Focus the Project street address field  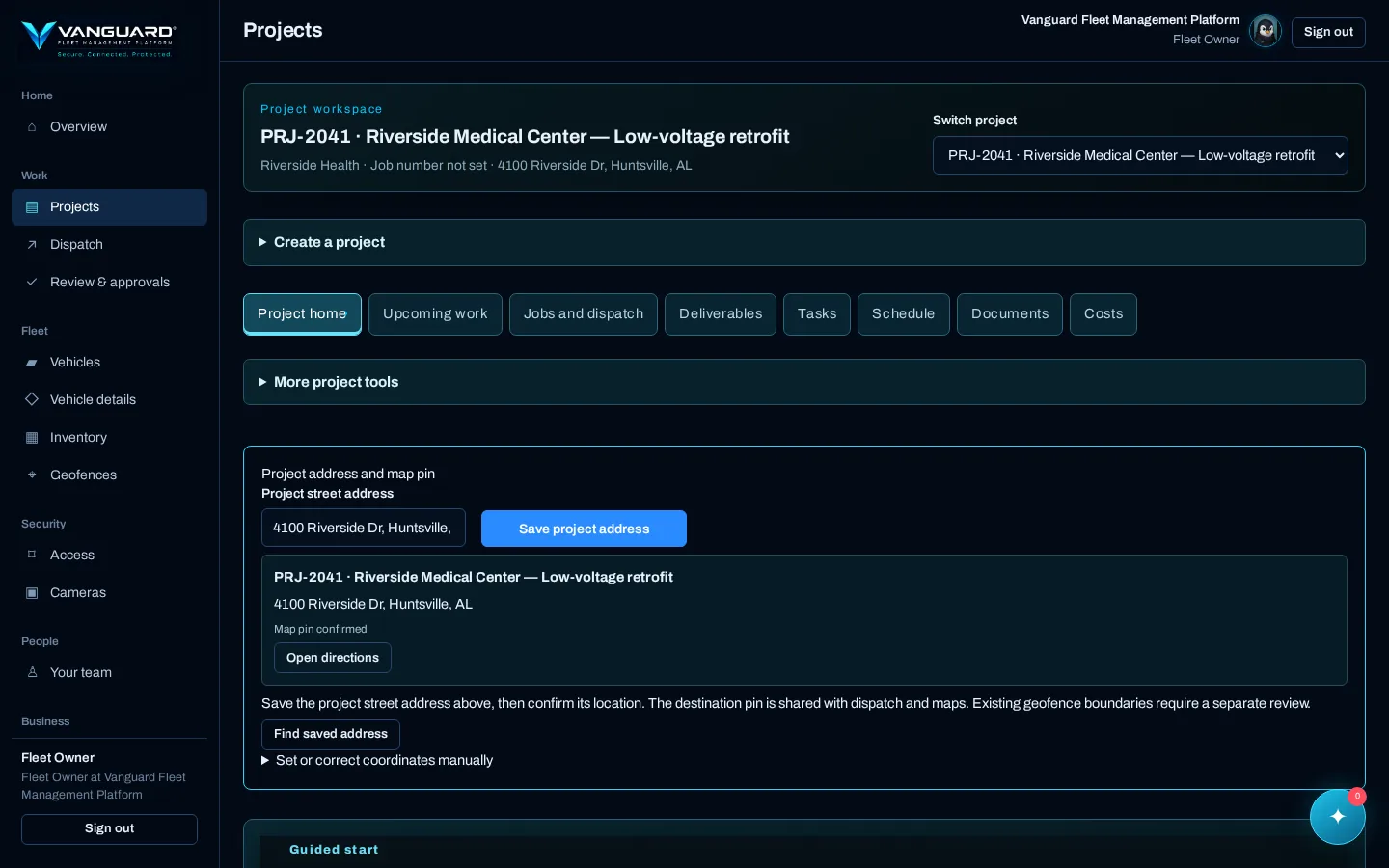click(364, 528)
